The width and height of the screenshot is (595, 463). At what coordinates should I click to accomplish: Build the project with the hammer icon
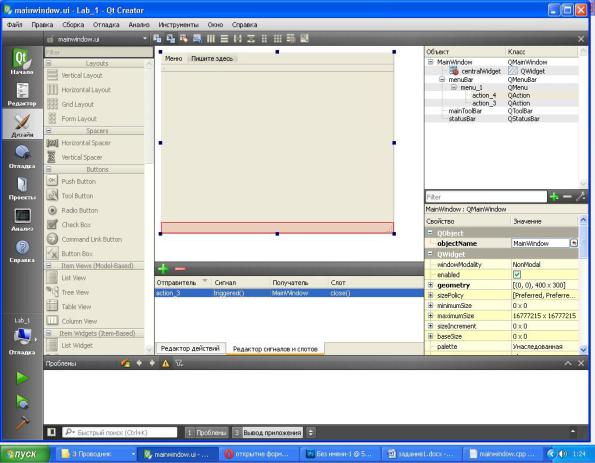pyautogui.click(x=22, y=422)
